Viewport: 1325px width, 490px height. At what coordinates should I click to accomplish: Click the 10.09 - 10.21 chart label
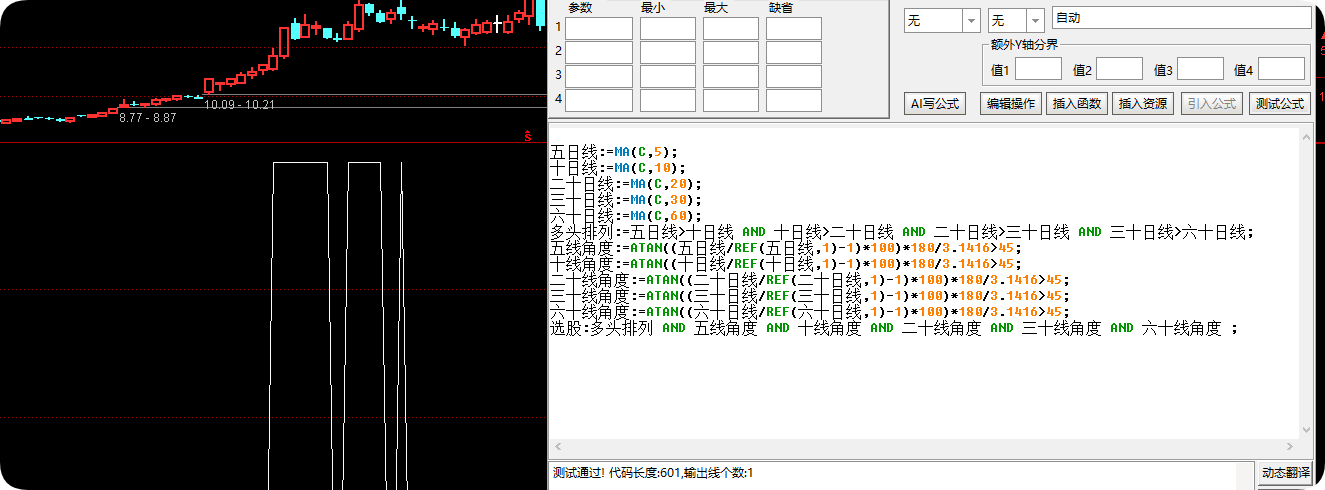(239, 104)
